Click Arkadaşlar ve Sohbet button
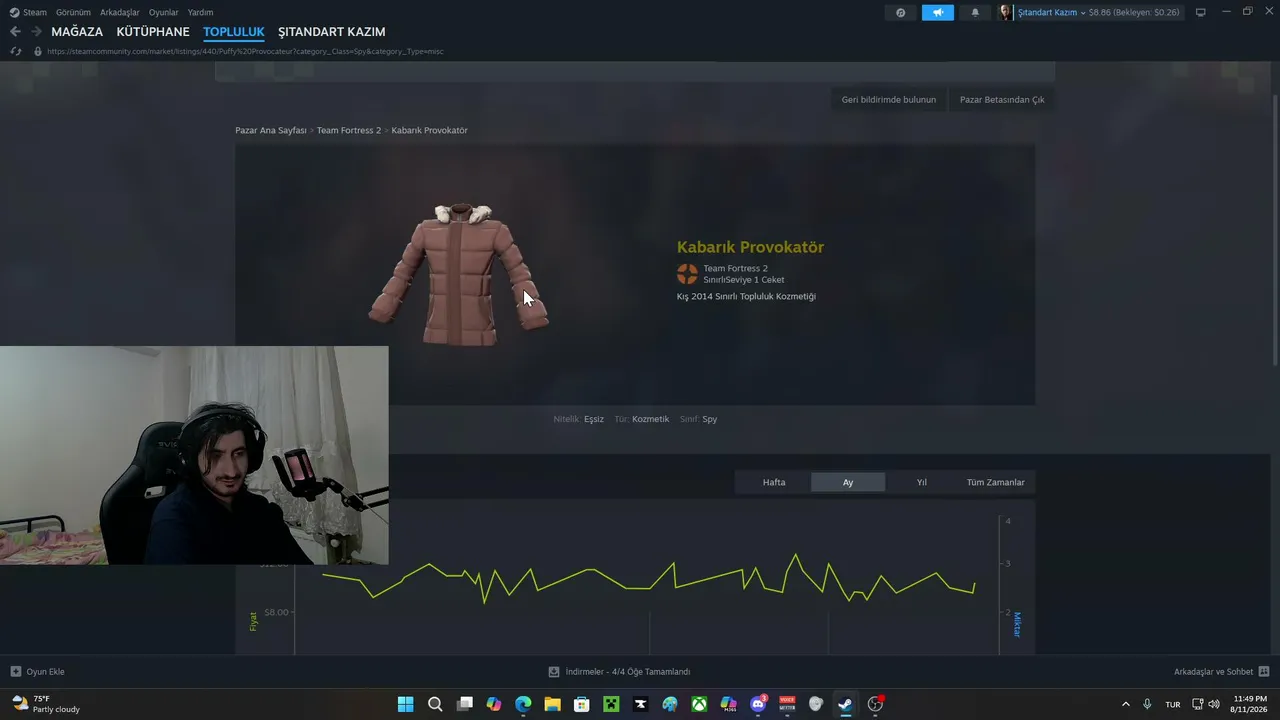This screenshot has height=720, width=1280. point(1222,672)
